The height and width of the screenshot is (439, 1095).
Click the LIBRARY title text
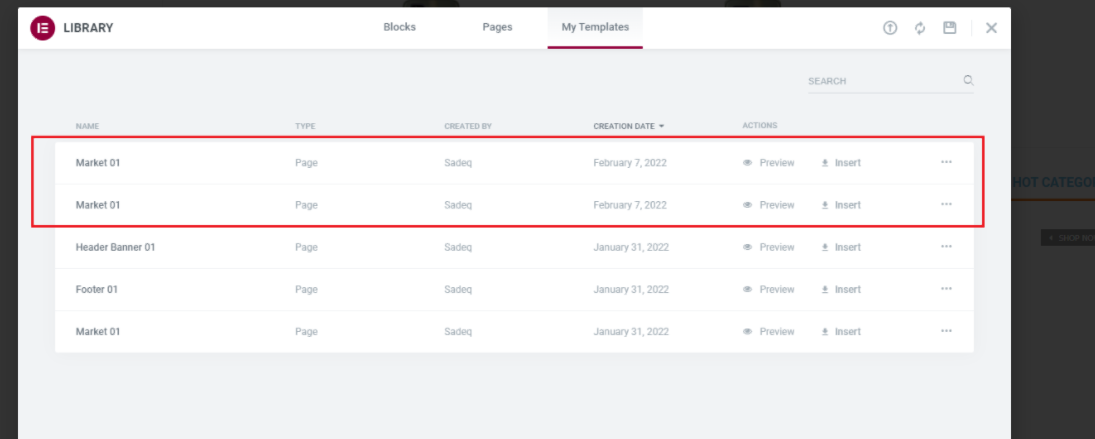coord(88,28)
